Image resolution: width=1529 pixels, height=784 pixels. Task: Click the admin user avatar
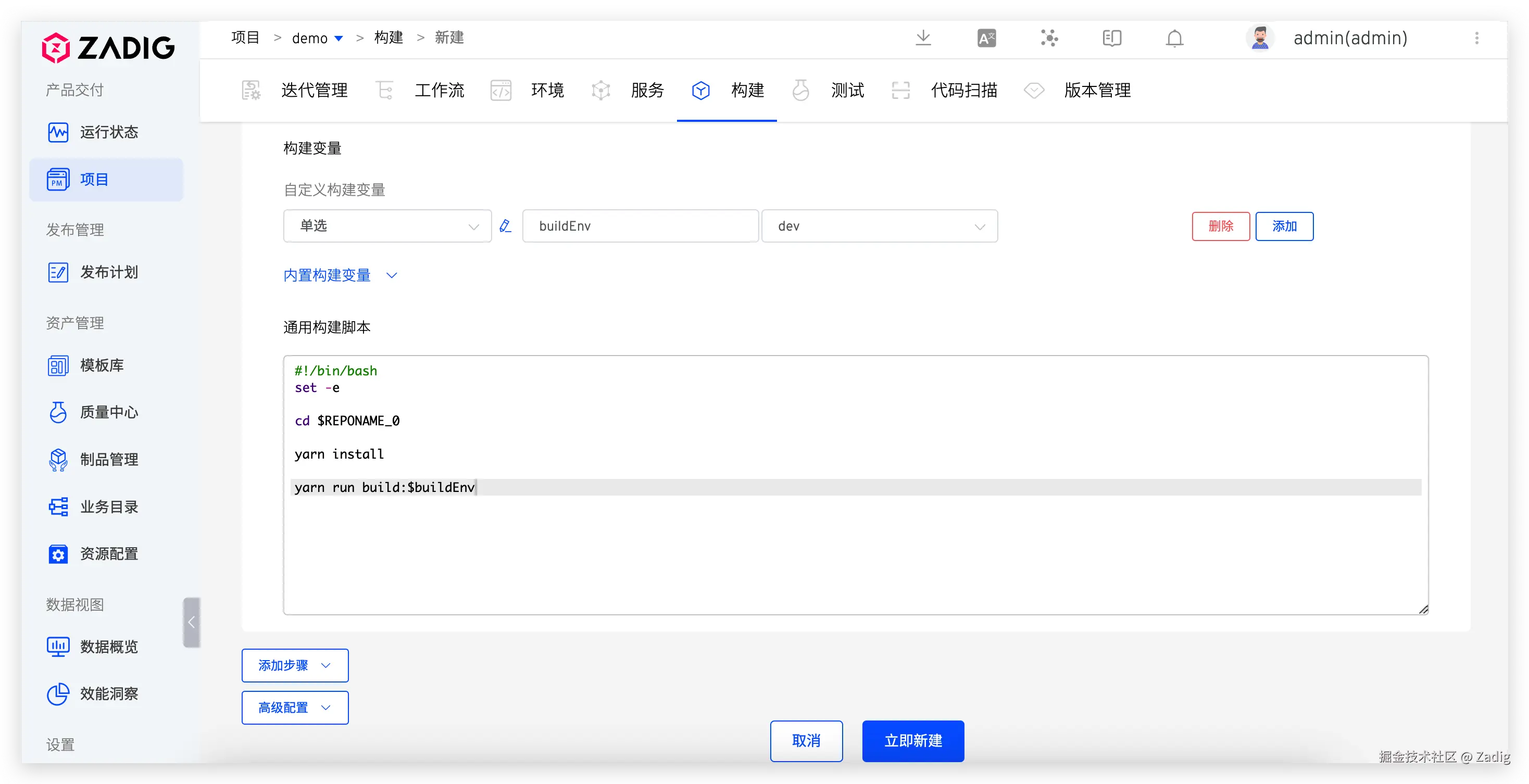pyautogui.click(x=1260, y=38)
